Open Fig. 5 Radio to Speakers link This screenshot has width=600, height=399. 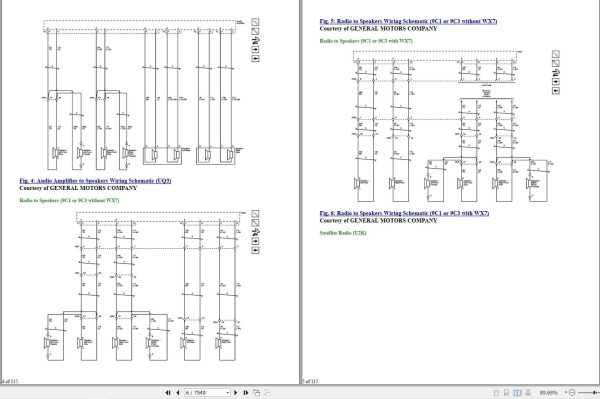(x=408, y=21)
